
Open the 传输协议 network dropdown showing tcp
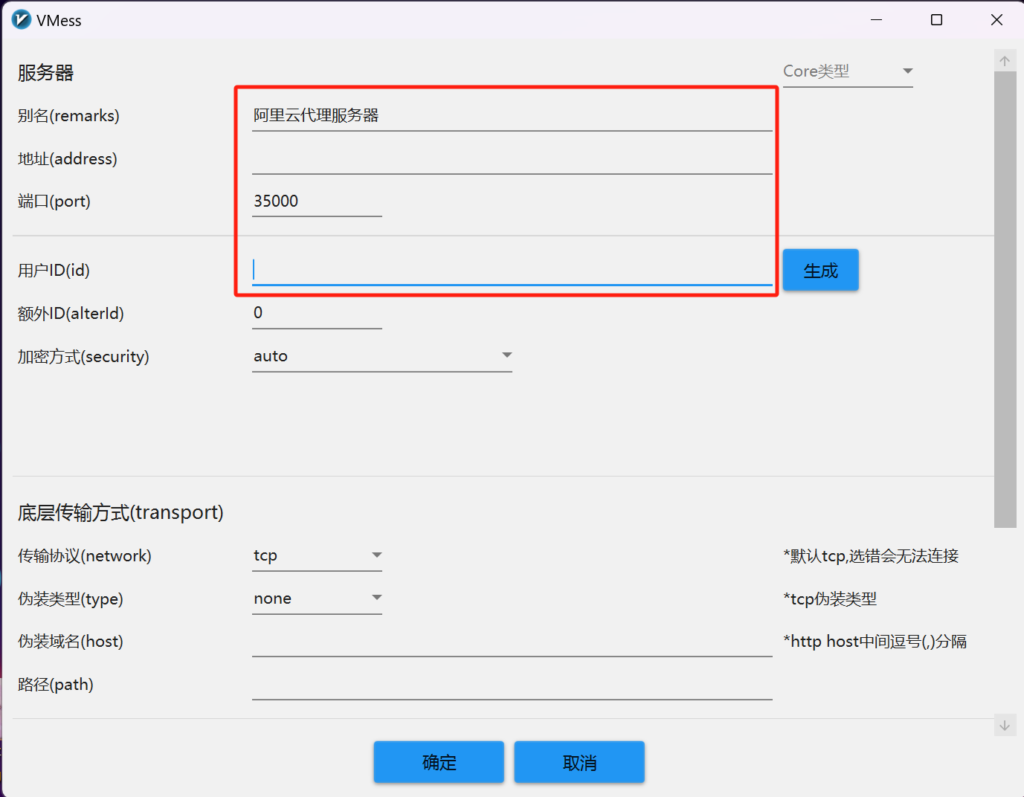point(317,555)
